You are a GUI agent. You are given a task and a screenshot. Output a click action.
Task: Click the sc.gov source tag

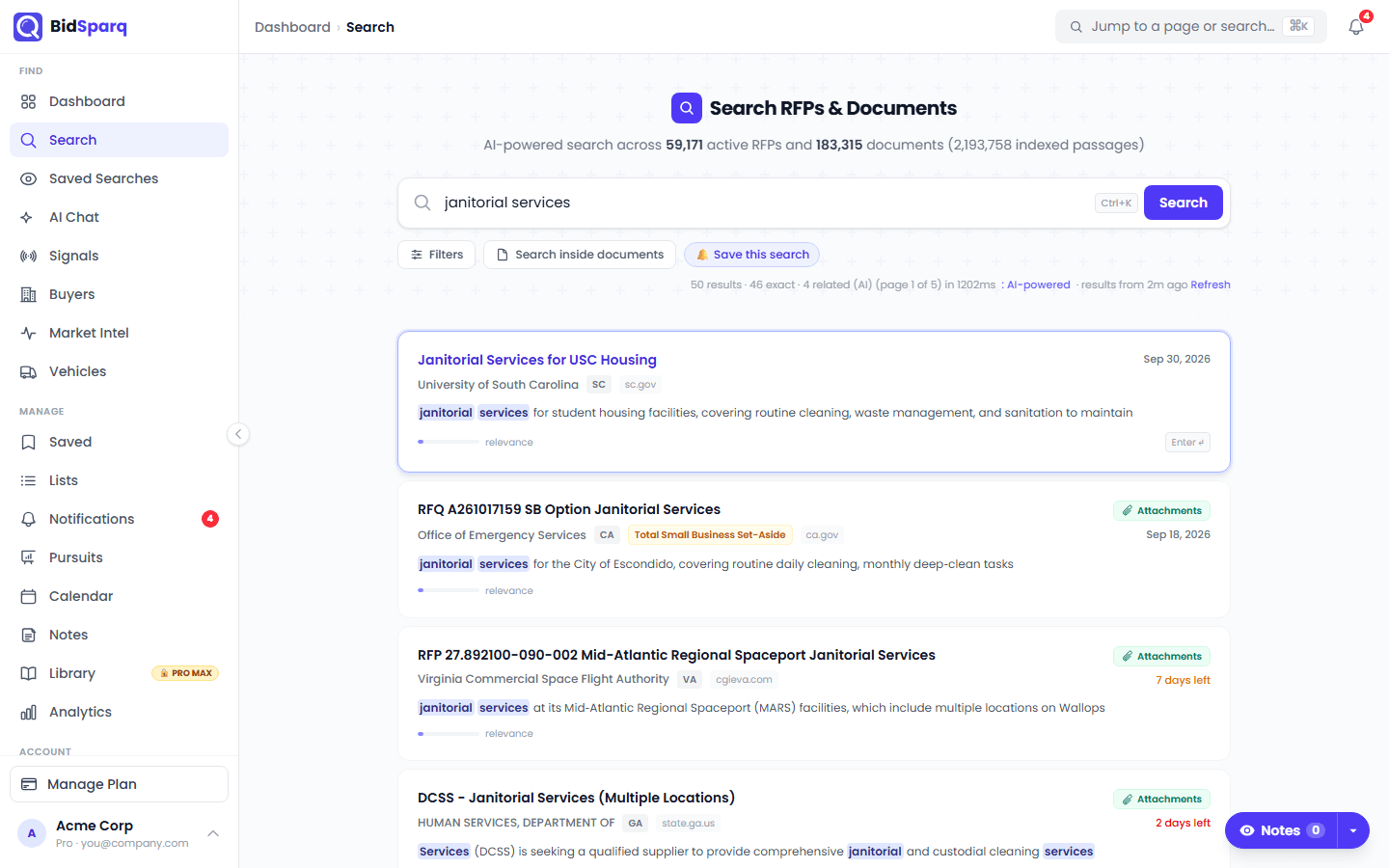640,385
